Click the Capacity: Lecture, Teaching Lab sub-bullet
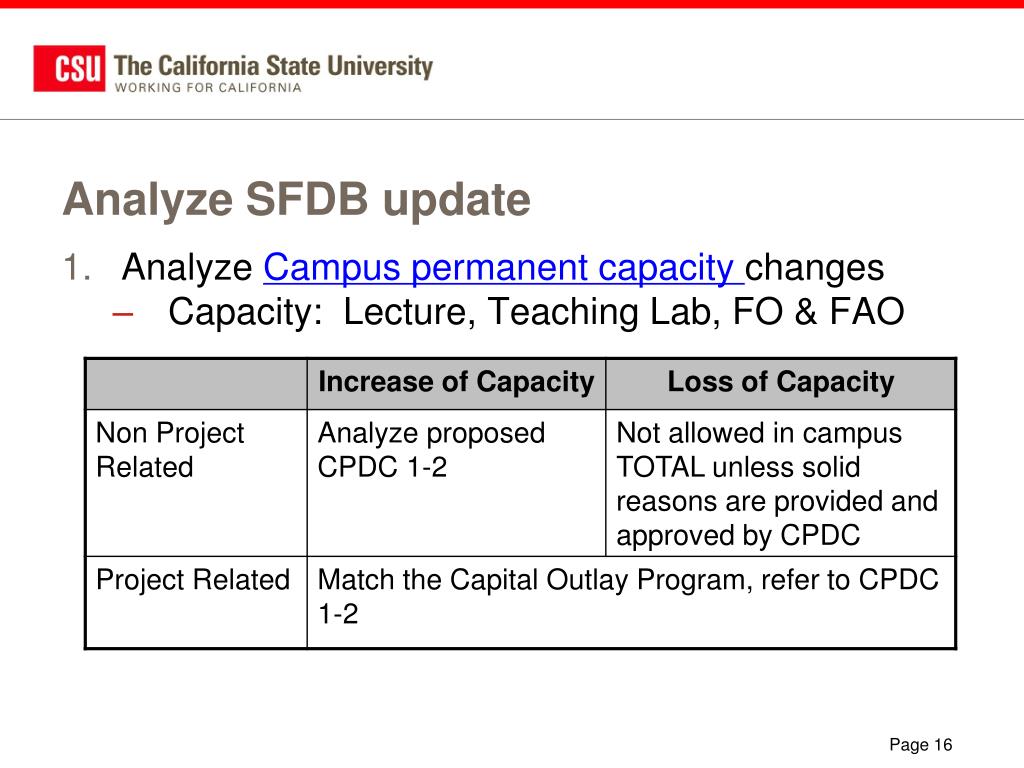The image size is (1024, 768). pos(536,312)
